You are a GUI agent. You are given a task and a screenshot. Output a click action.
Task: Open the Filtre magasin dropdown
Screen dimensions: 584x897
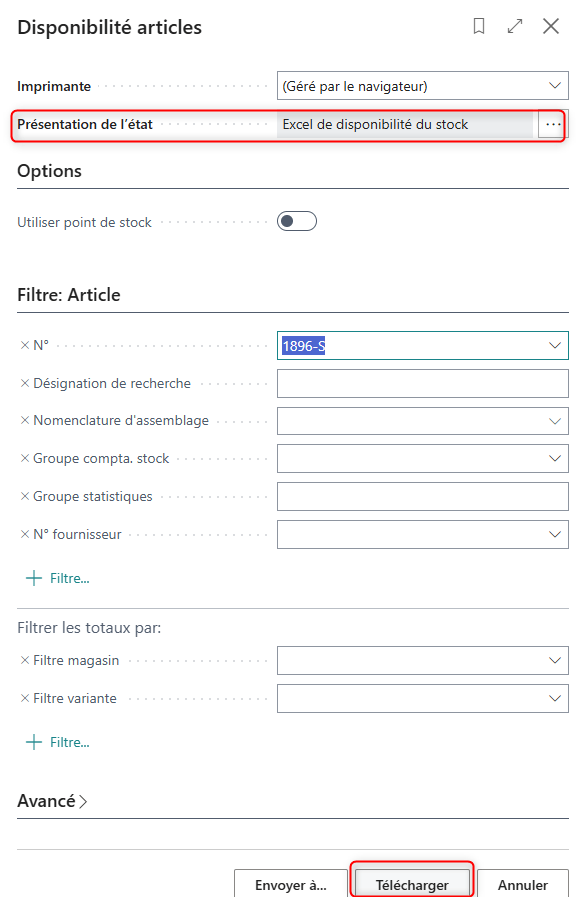point(554,660)
